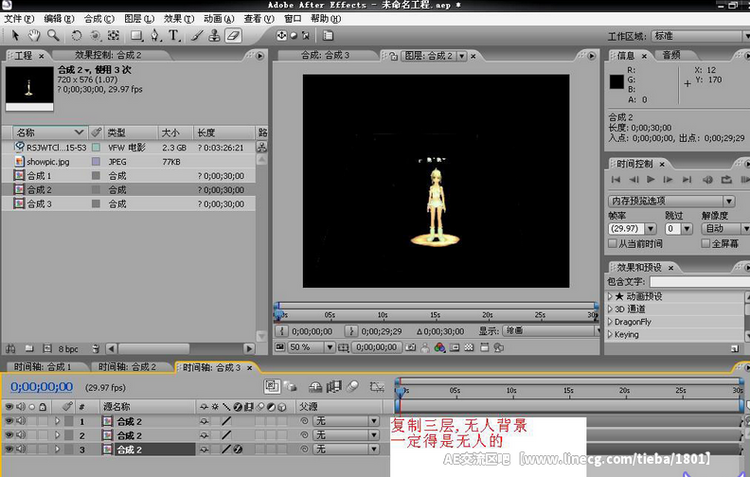Open the 效果 menu
The width and height of the screenshot is (750, 477).
click(x=179, y=19)
